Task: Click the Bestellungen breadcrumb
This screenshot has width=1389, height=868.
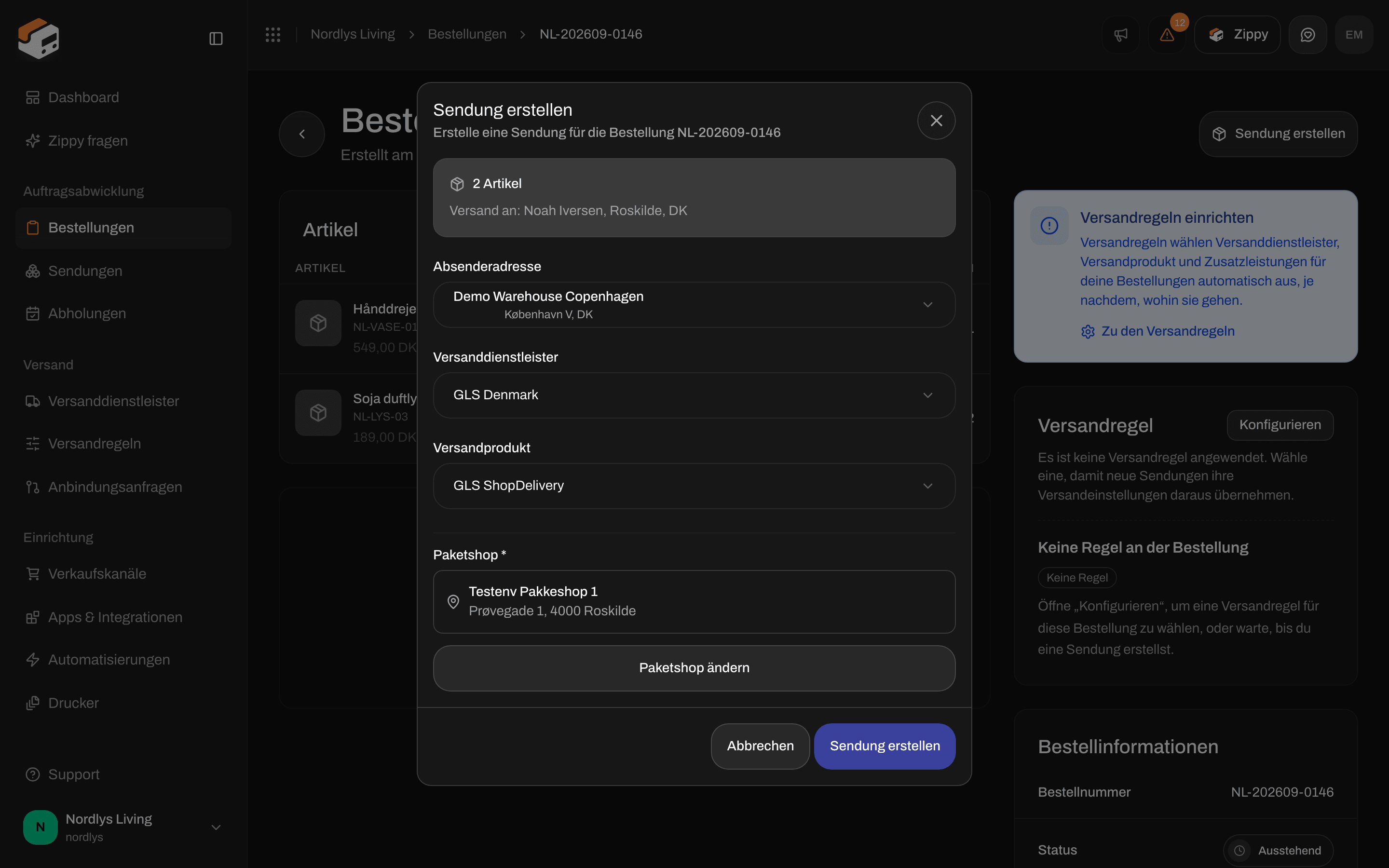Action: tap(467, 34)
